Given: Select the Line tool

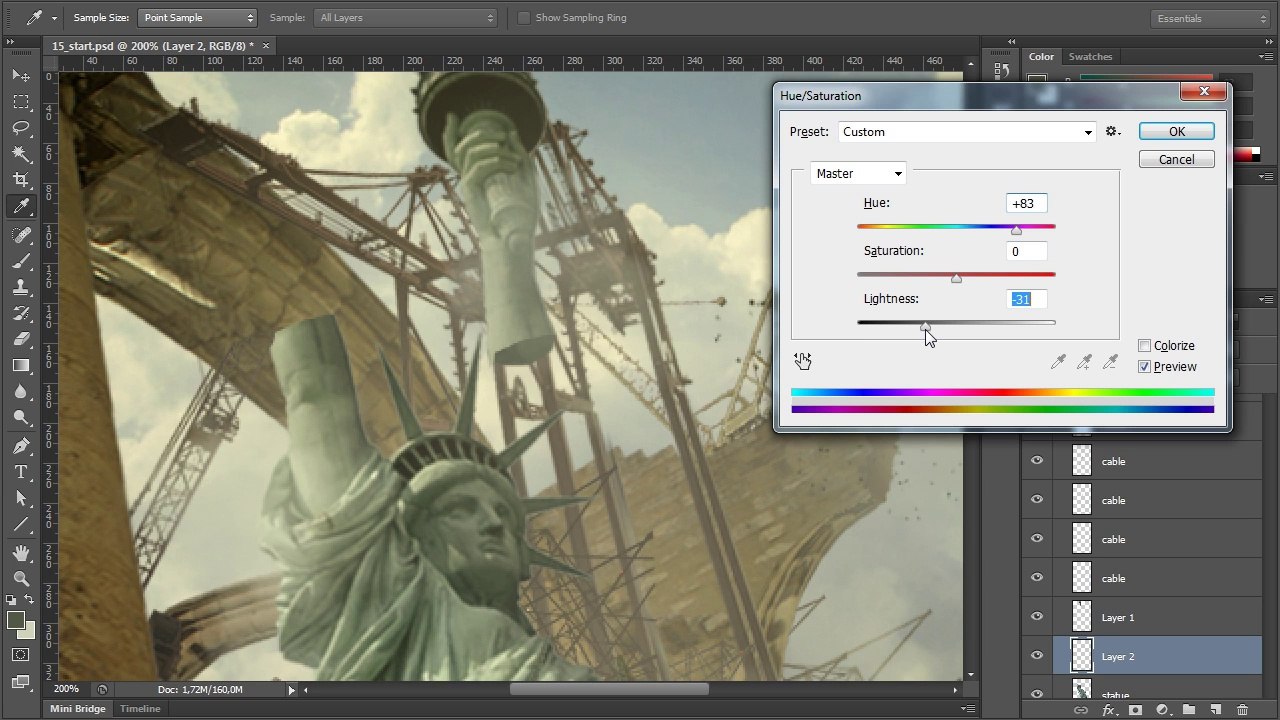Looking at the screenshot, I should 21,524.
